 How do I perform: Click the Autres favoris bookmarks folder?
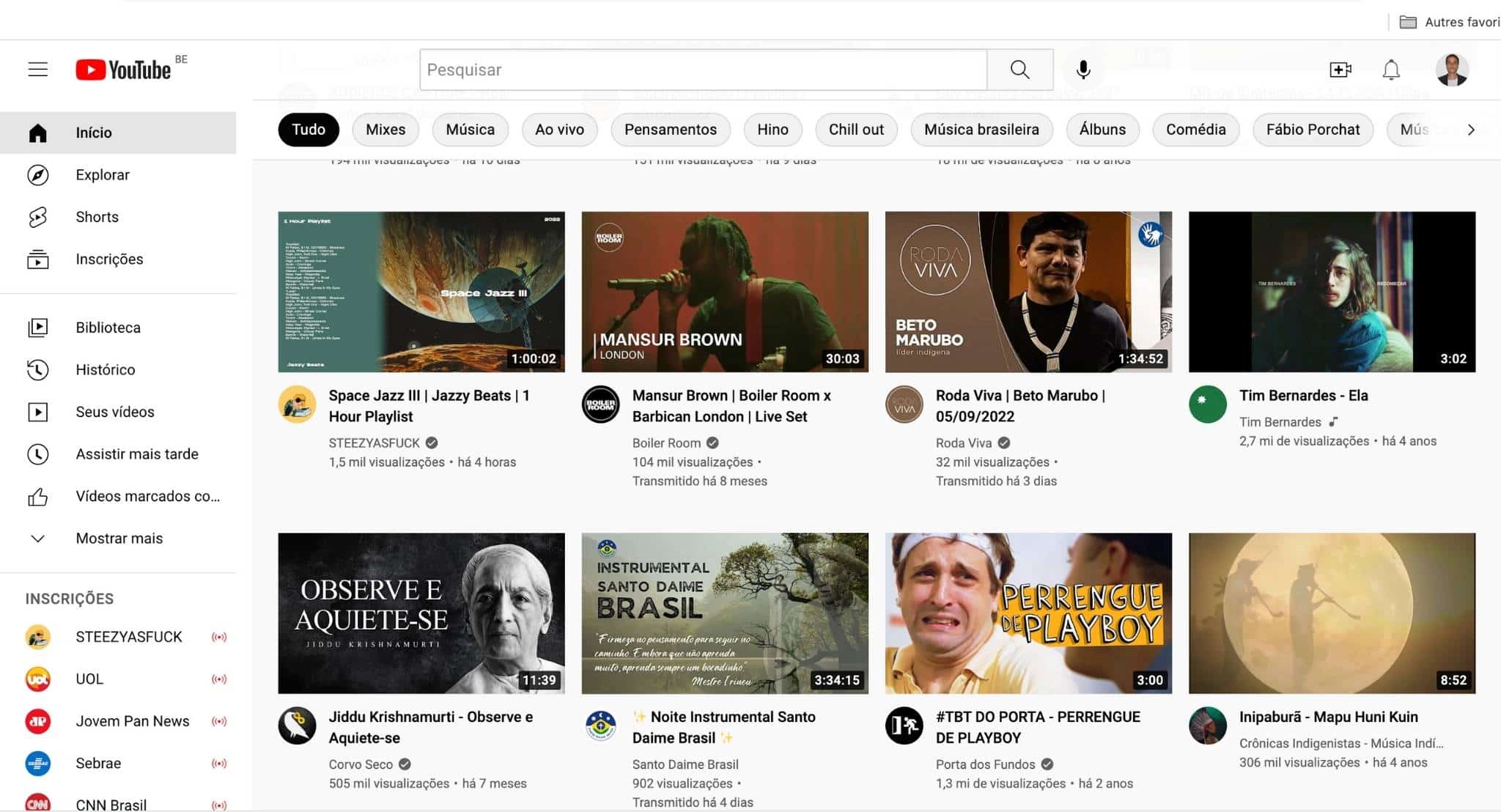(1449, 22)
